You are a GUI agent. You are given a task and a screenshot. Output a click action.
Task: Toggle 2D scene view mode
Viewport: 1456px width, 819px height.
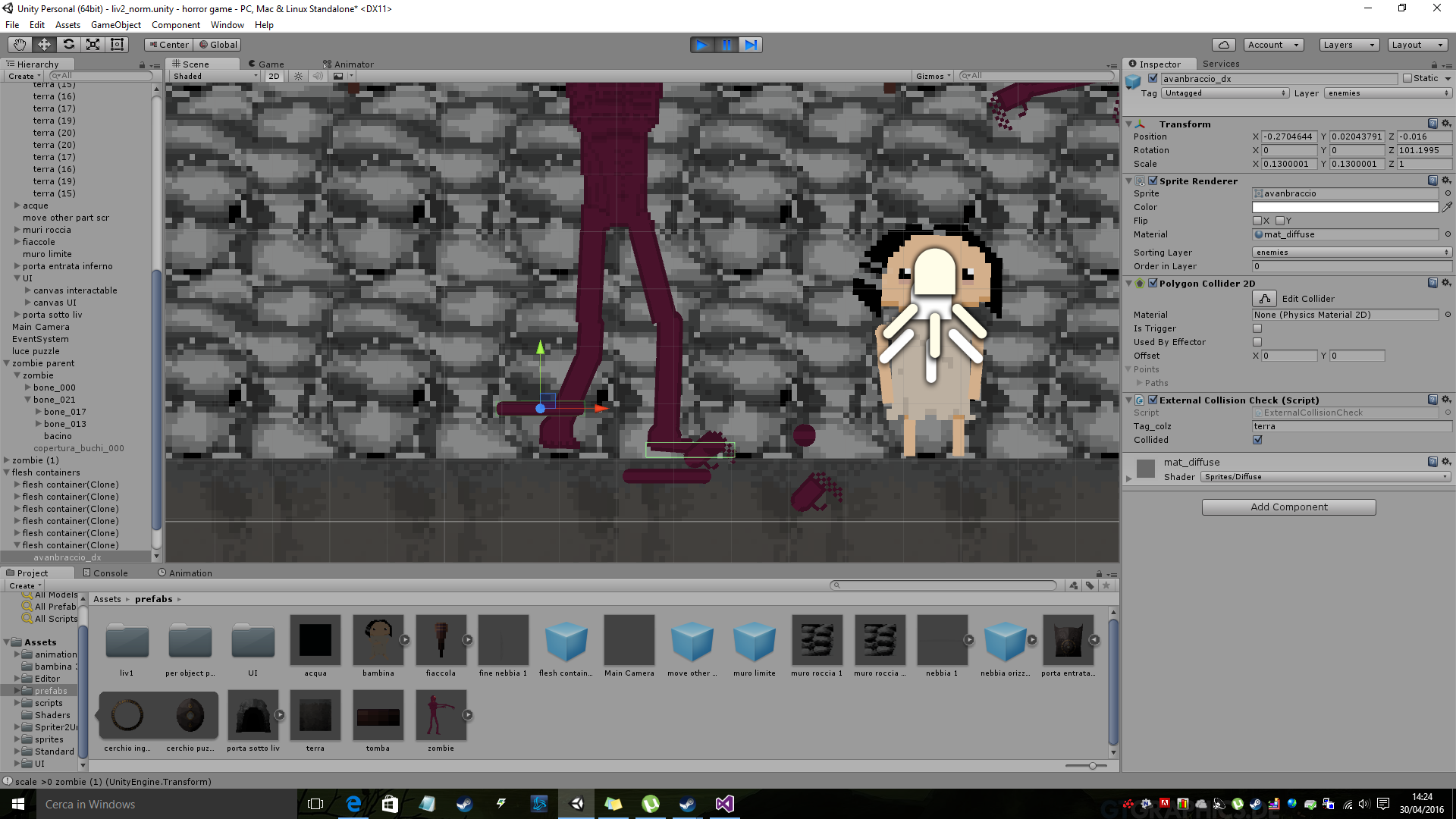click(x=274, y=76)
